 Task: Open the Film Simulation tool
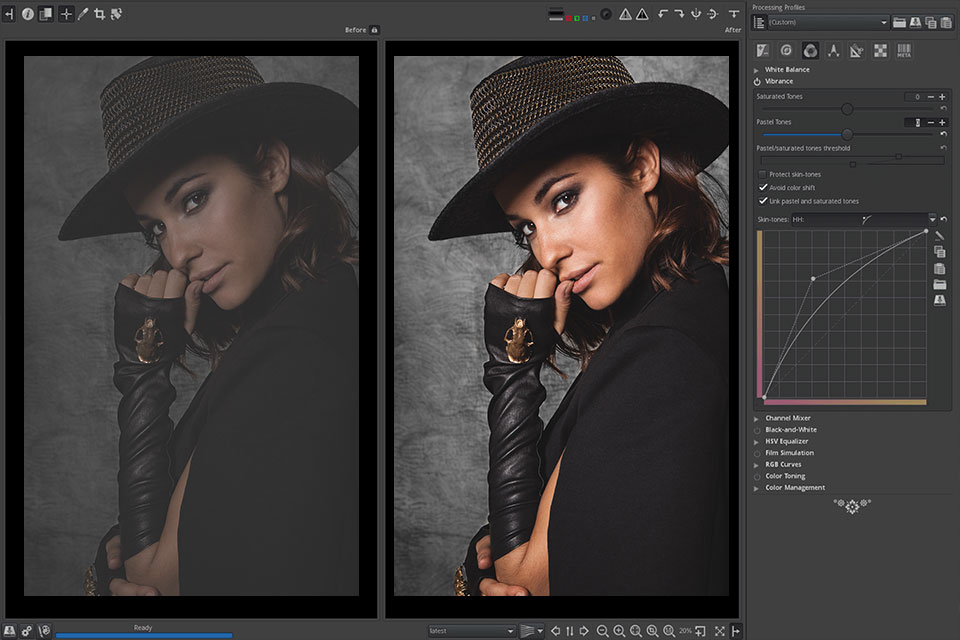pyautogui.click(x=789, y=453)
